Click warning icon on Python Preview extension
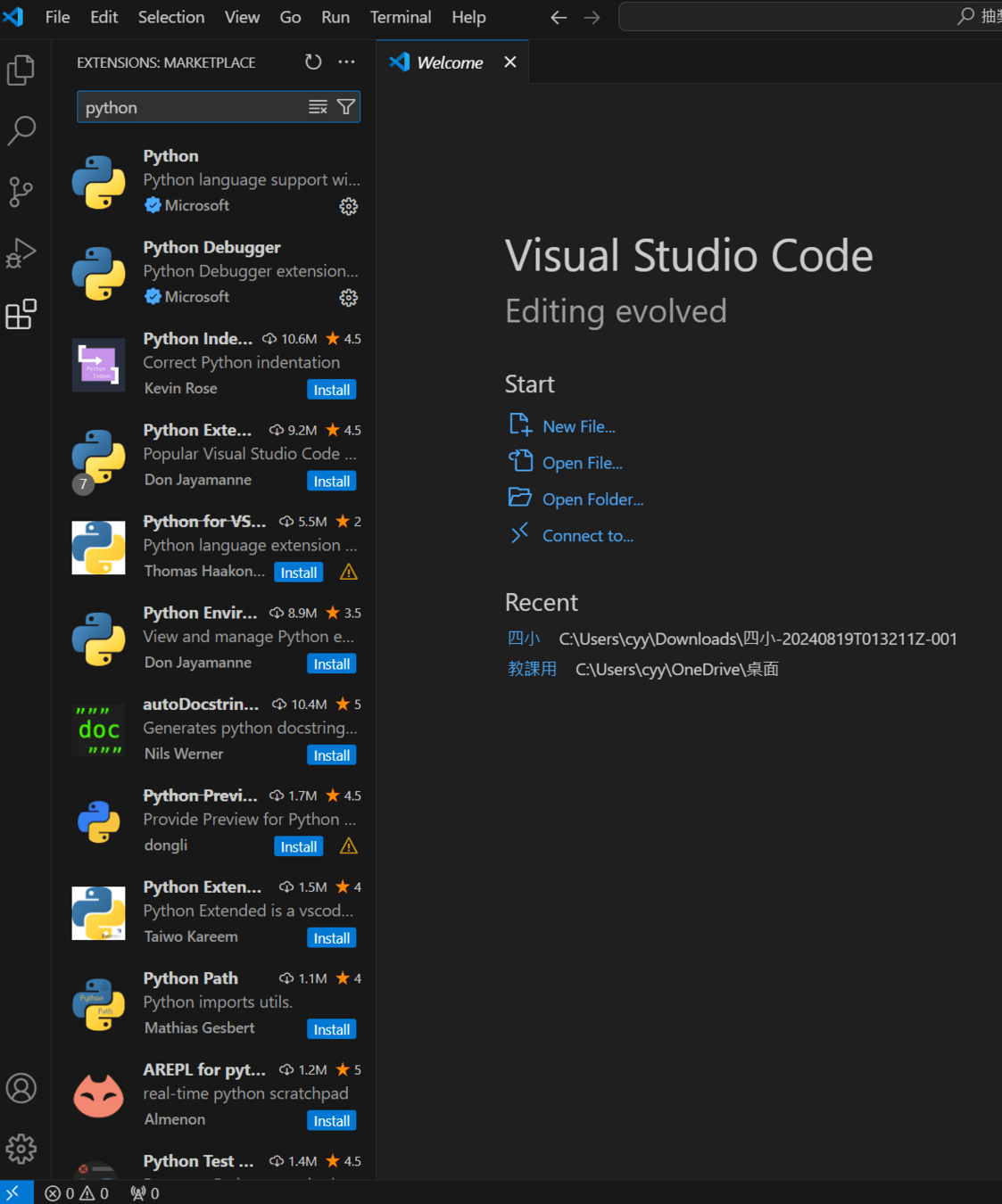Image resolution: width=1002 pixels, height=1204 pixels. (349, 845)
